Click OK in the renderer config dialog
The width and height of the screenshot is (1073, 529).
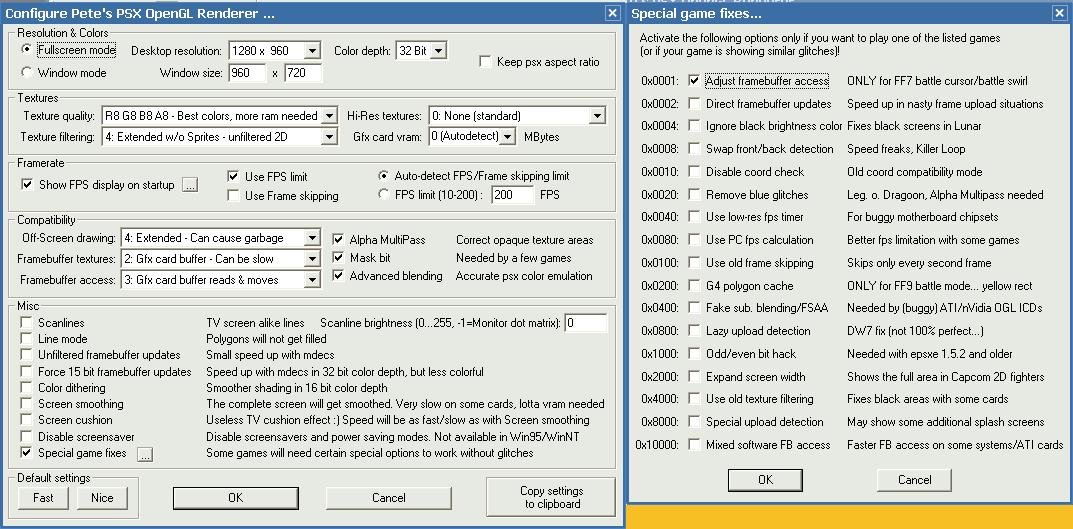(235, 498)
